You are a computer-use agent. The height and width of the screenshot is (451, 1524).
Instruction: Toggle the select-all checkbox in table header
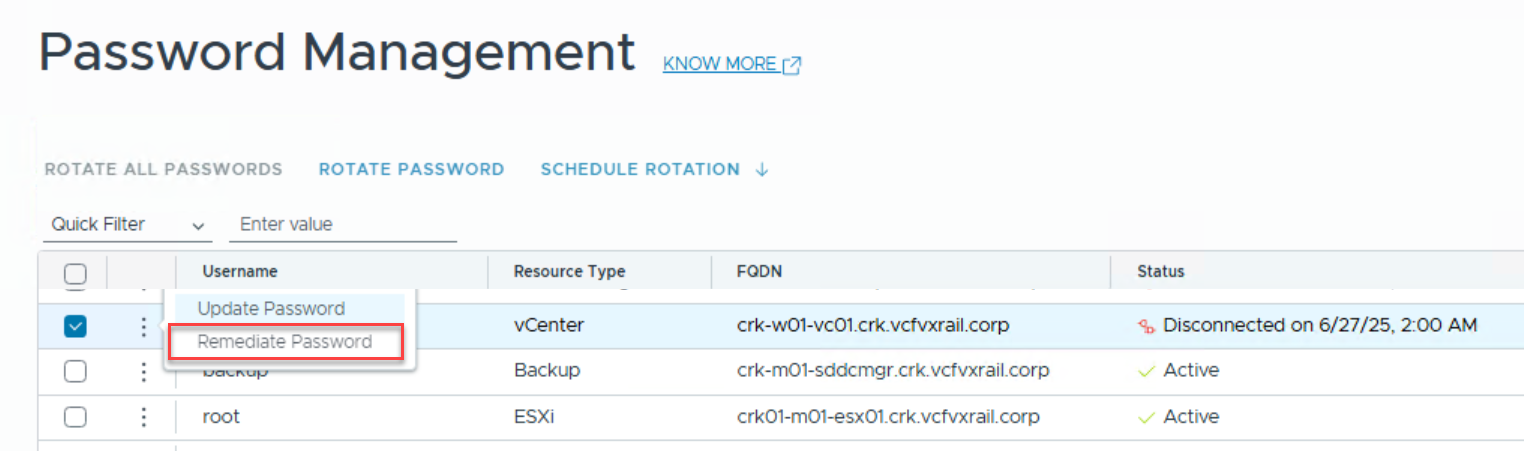75,272
